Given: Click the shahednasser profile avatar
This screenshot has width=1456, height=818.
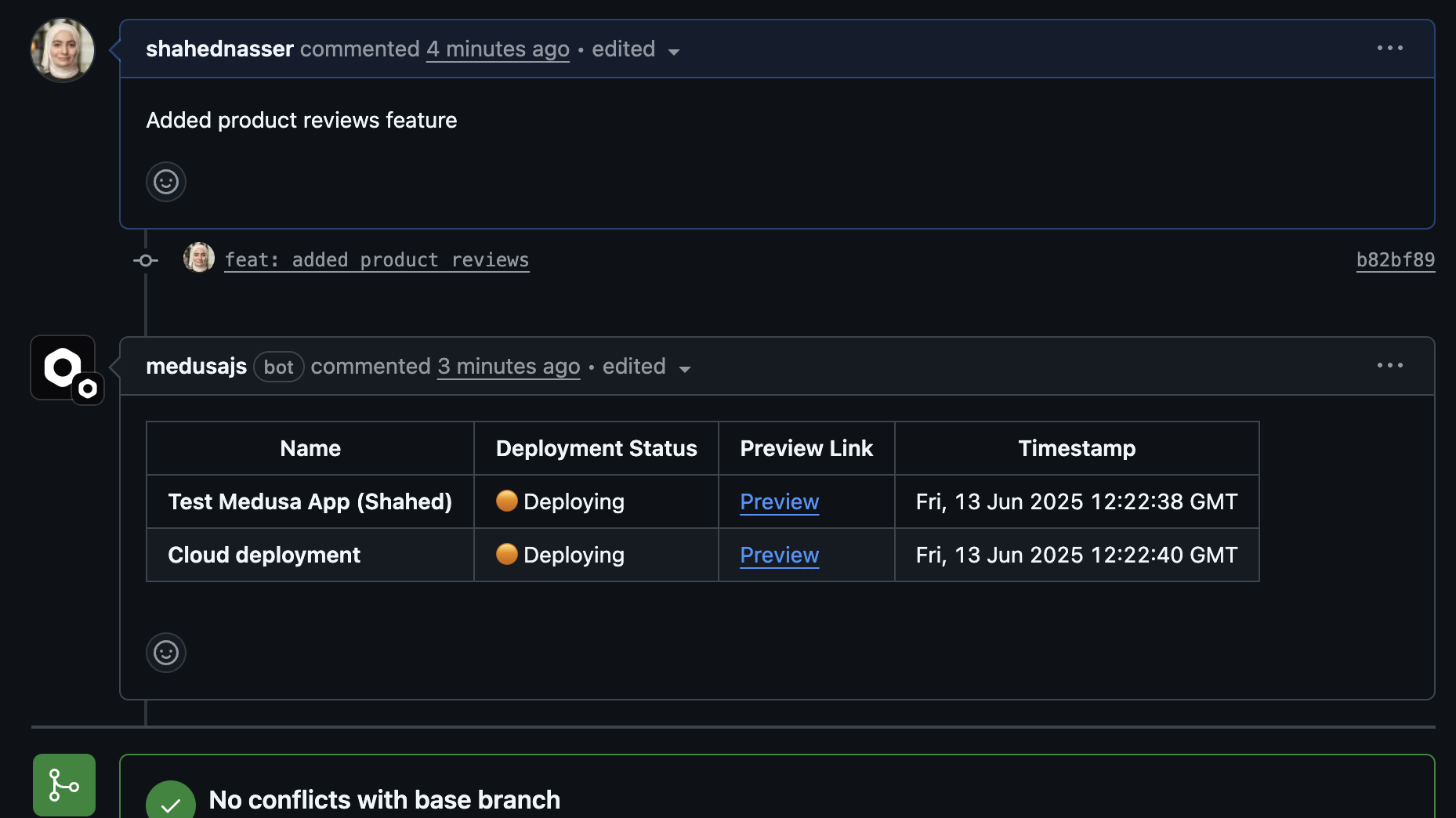Looking at the screenshot, I should coord(62,49).
